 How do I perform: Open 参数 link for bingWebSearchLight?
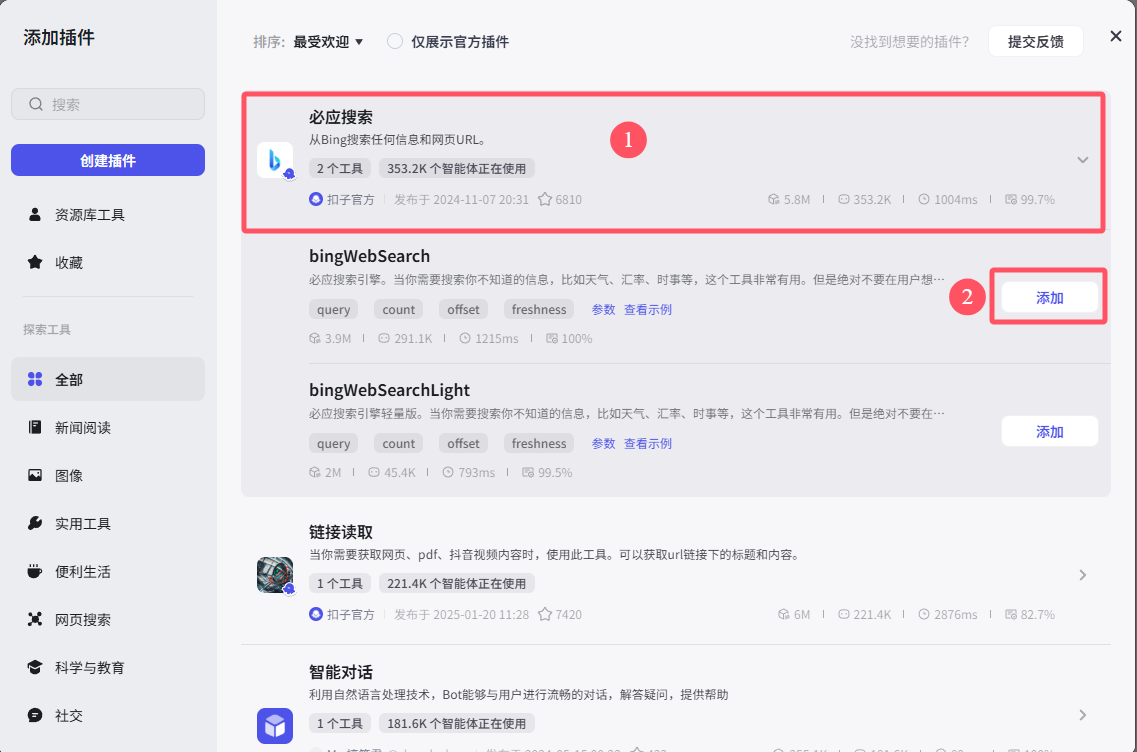coord(603,443)
